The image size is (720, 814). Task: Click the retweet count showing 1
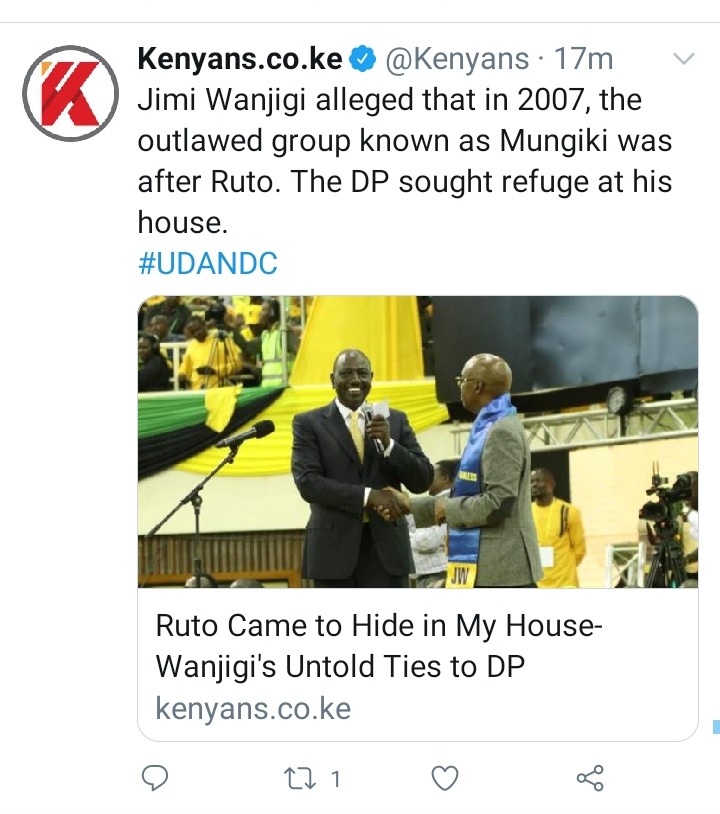[336, 779]
